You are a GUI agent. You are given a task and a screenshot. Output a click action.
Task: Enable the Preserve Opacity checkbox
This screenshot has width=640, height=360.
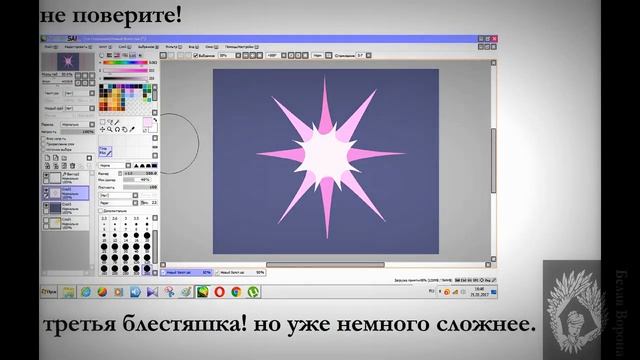click(x=44, y=139)
